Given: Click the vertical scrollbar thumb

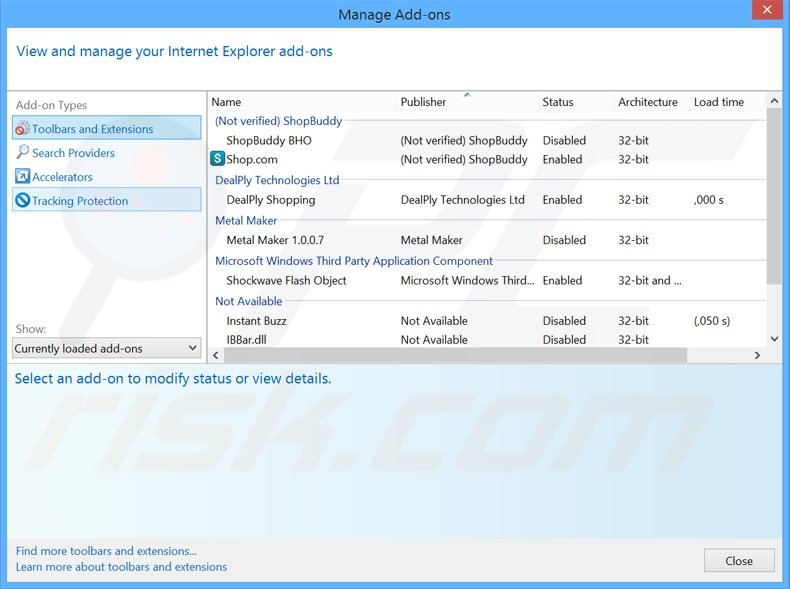Looking at the screenshot, I should (x=774, y=197).
